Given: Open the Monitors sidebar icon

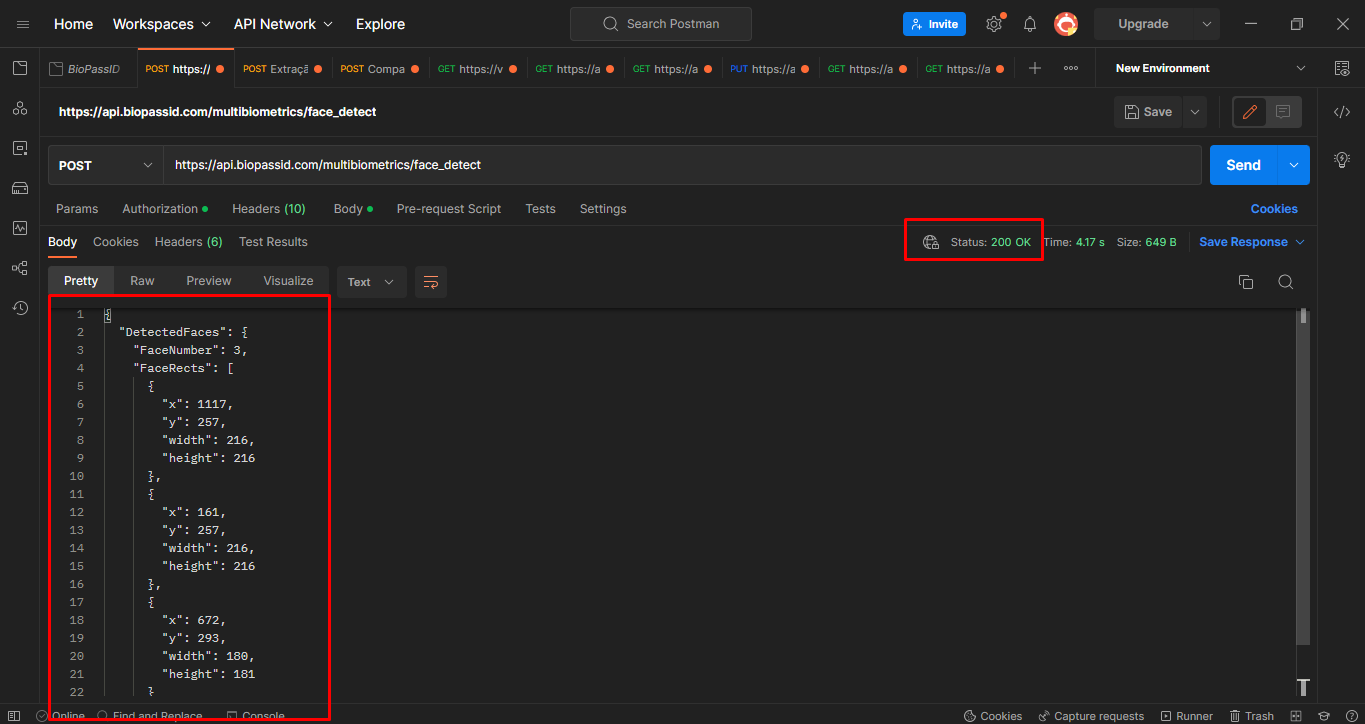Looking at the screenshot, I should pyautogui.click(x=20, y=228).
